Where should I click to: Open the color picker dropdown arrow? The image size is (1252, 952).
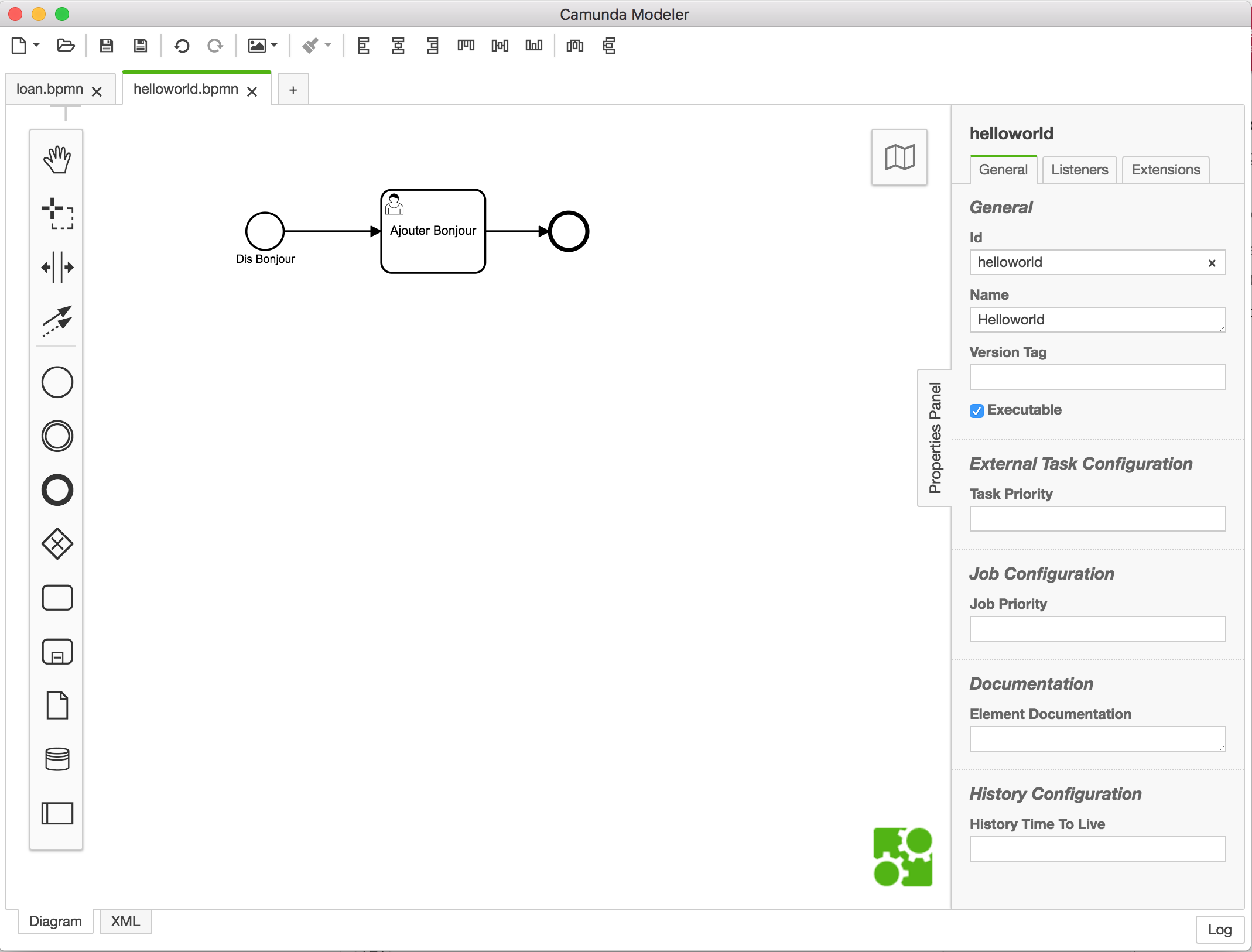pos(328,45)
